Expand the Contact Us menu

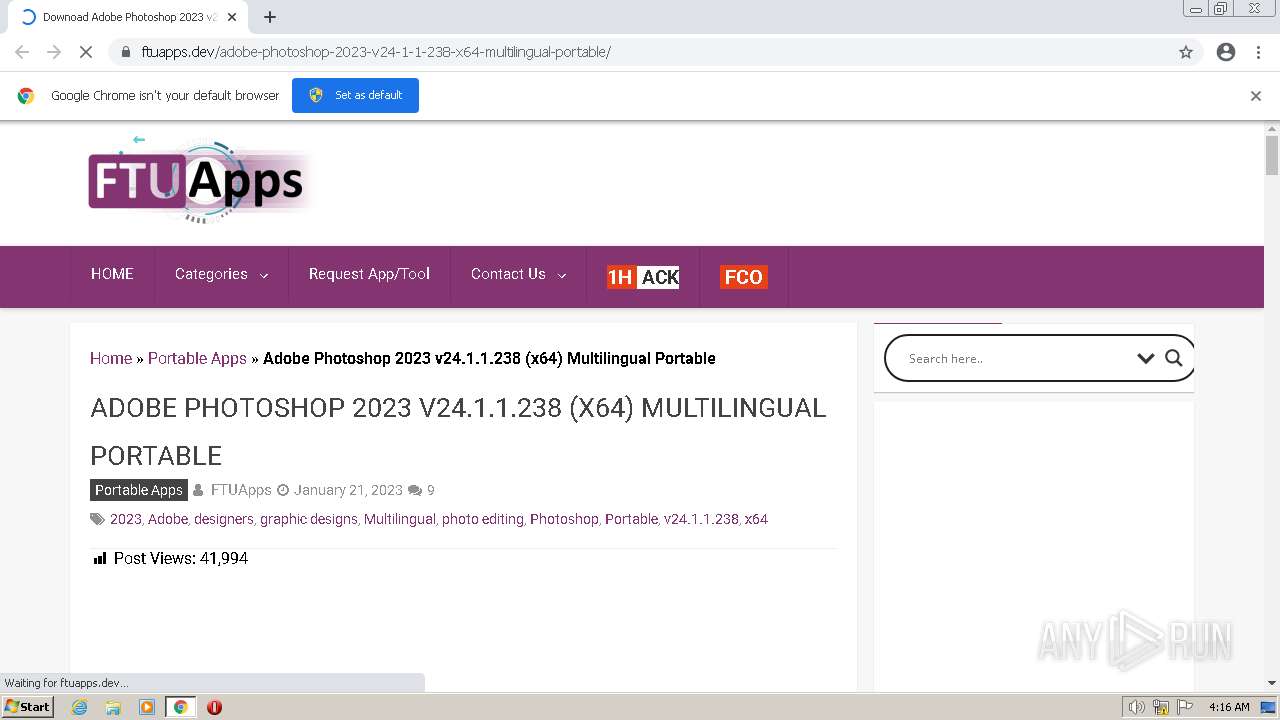pos(518,274)
